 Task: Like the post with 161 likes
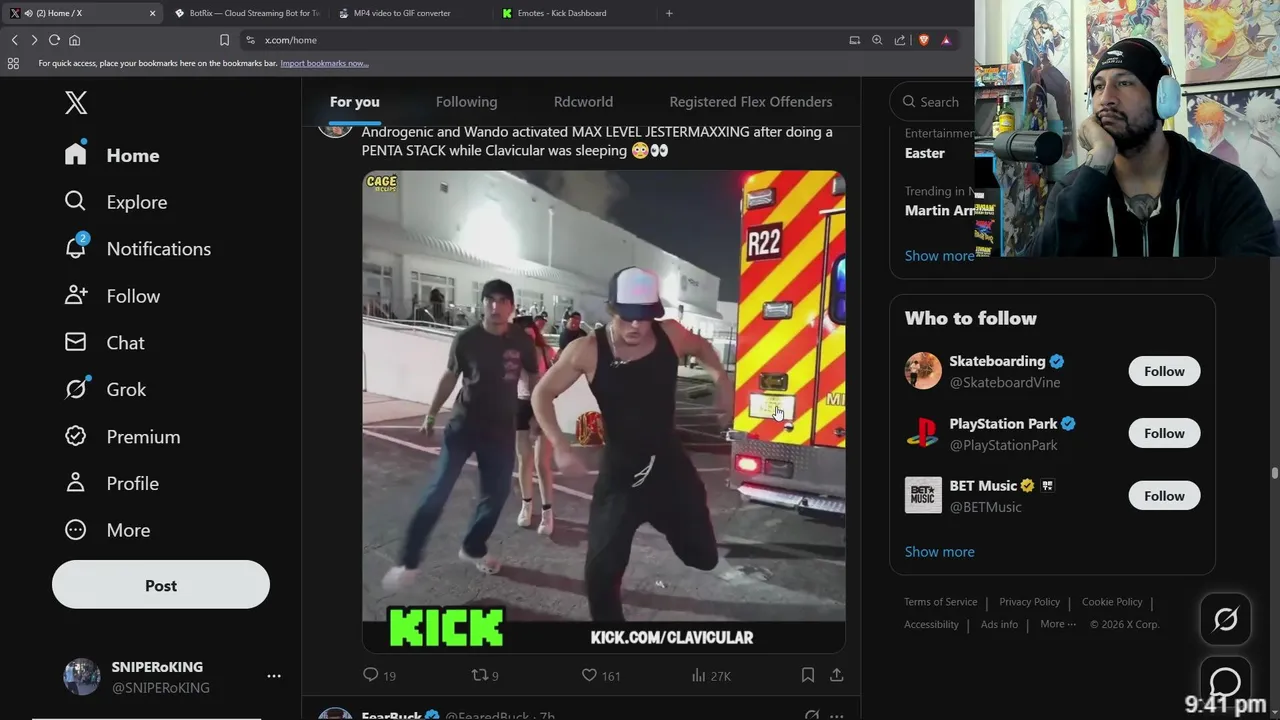[601, 676]
